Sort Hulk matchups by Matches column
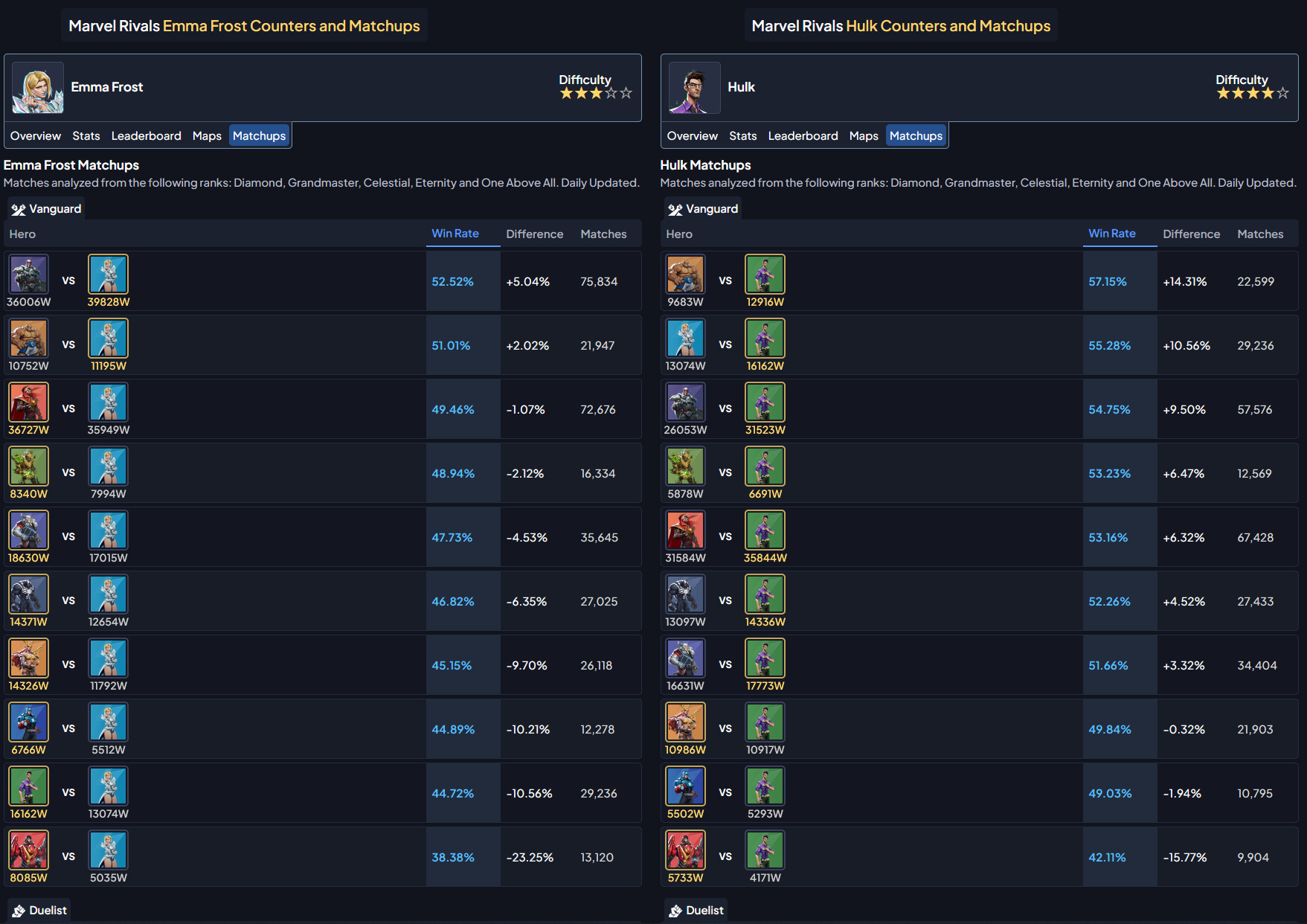1307x924 pixels. click(x=1260, y=234)
